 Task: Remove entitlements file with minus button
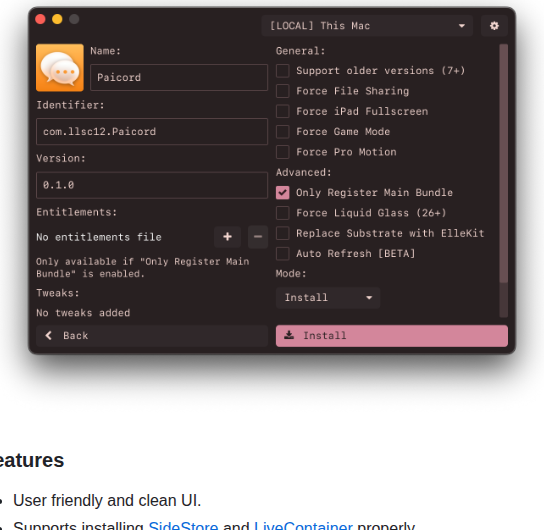coord(258,237)
